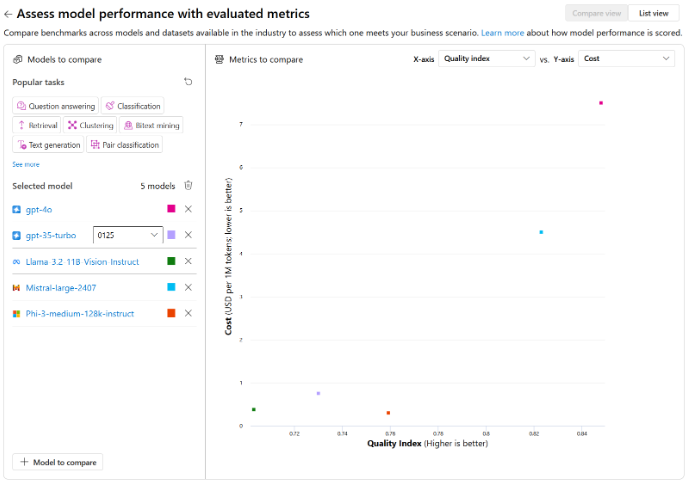This screenshot has height=485, width=687.
Task: Click the Clustering task icon chip
Action: [90, 125]
